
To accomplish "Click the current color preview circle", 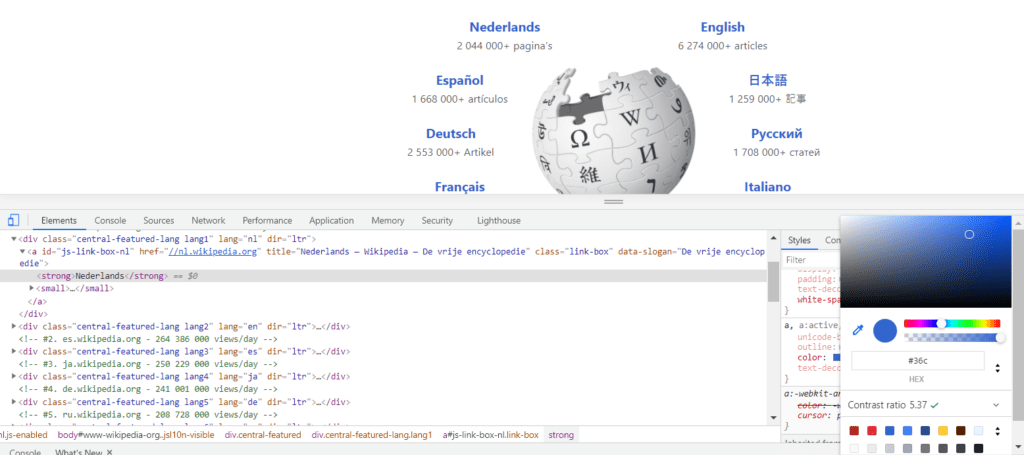I will click(x=885, y=331).
